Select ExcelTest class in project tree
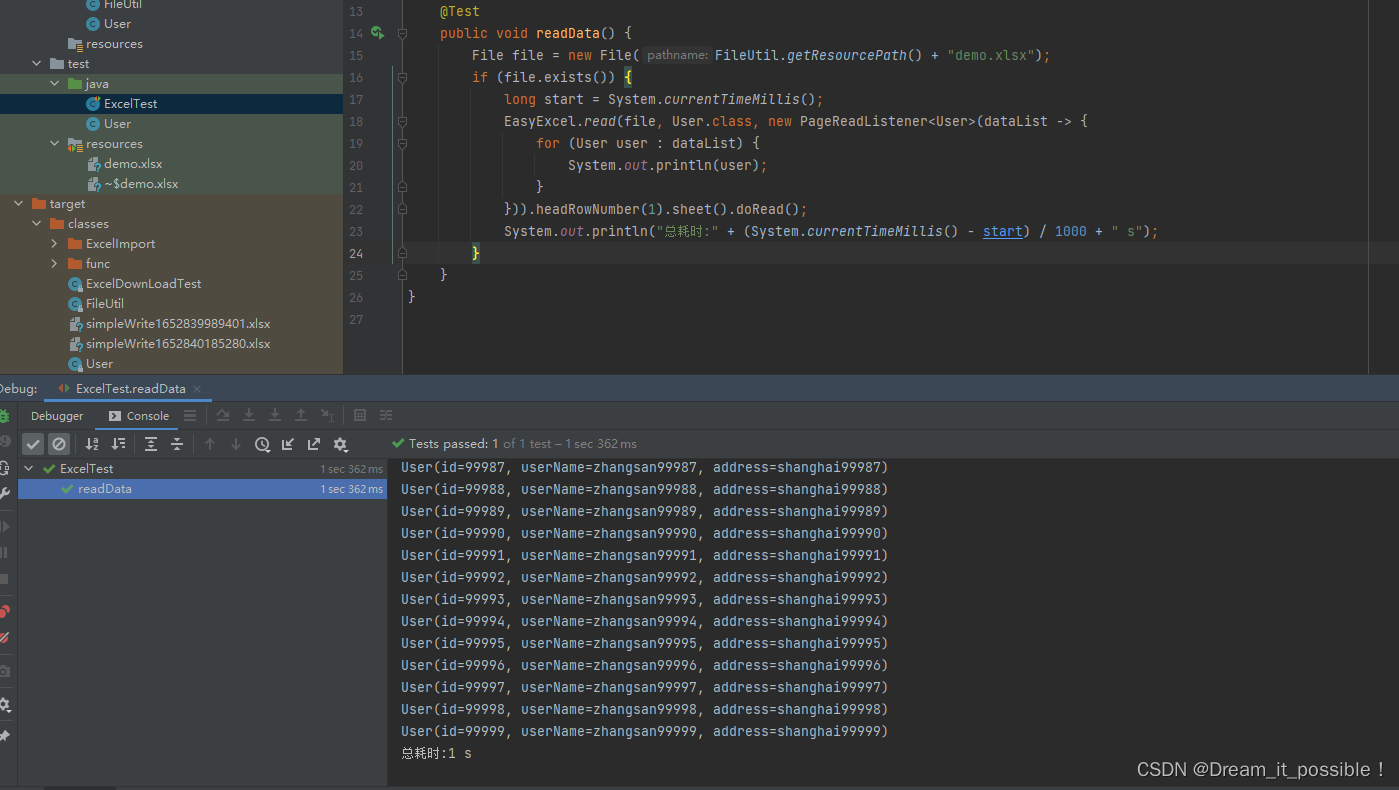Screen dimensions: 1399x790 [x=131, y=104]
